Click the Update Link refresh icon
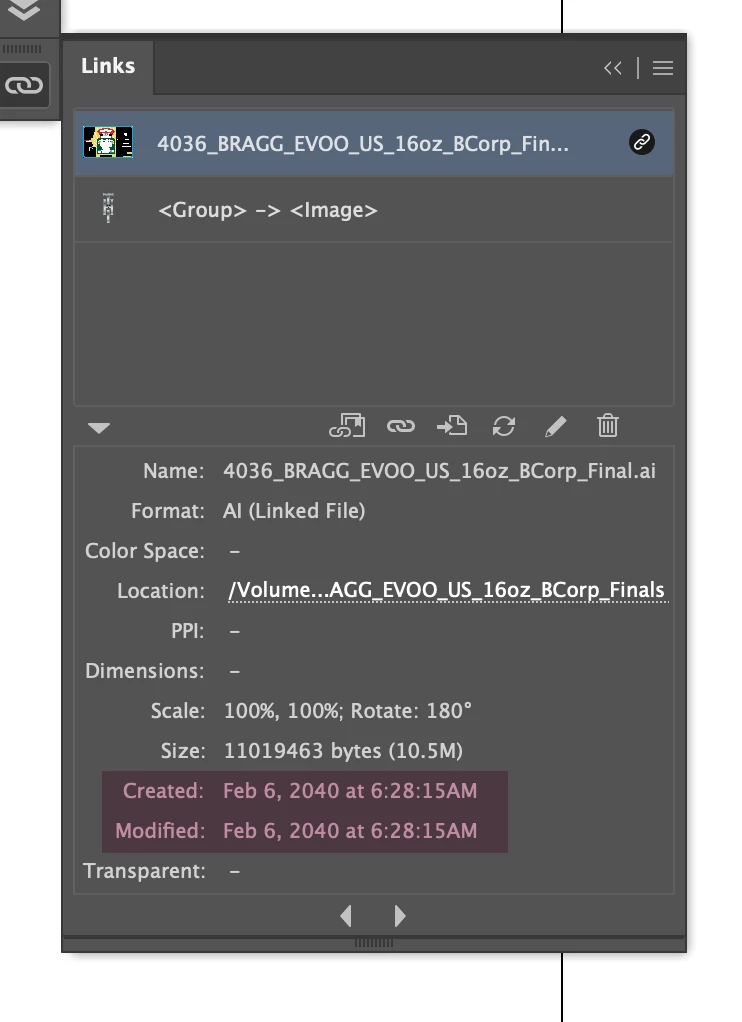742x1022 pixels. (x=504, y=426)
